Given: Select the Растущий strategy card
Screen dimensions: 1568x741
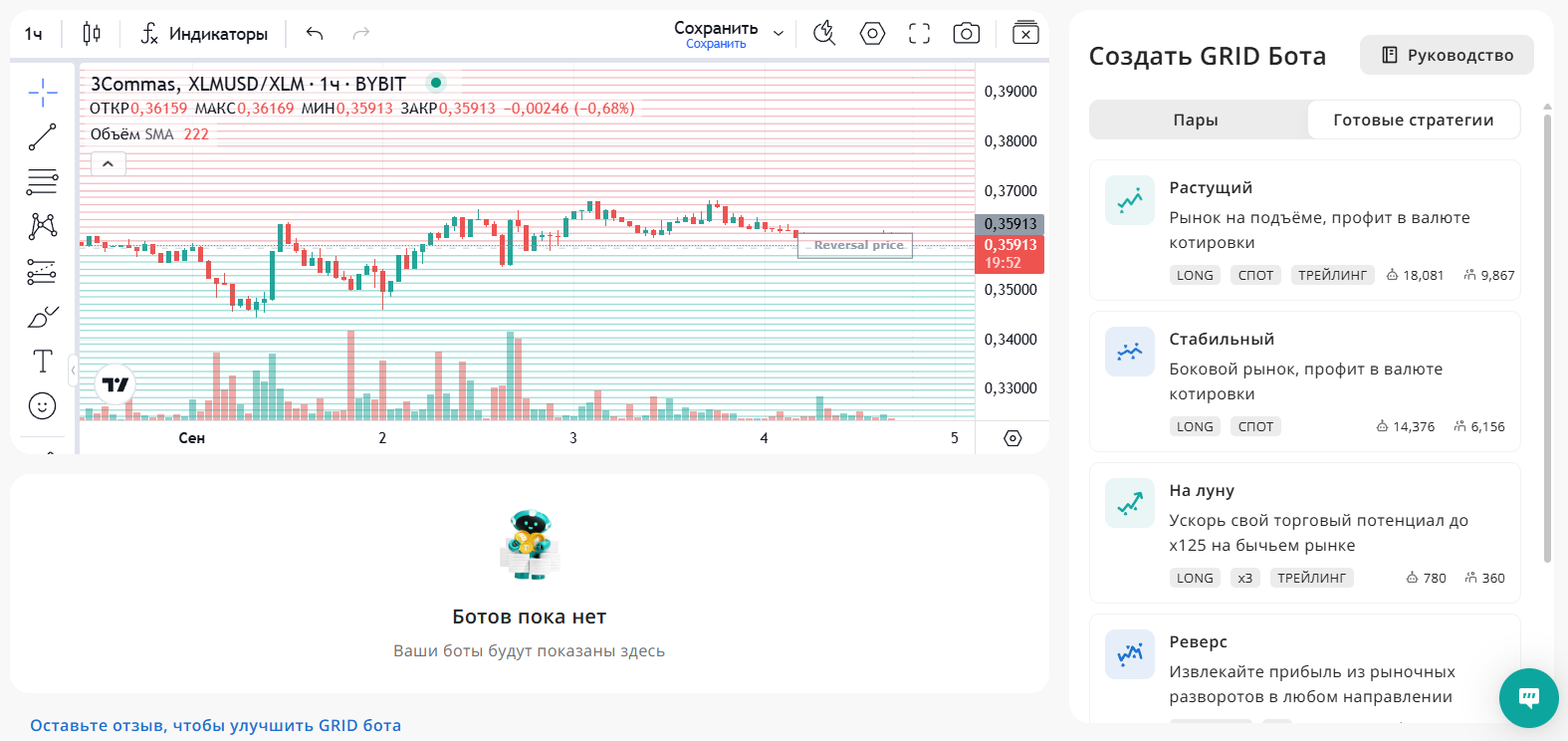Looking at the screenshot, I should pyautogui.click(x=1304, y=230).
